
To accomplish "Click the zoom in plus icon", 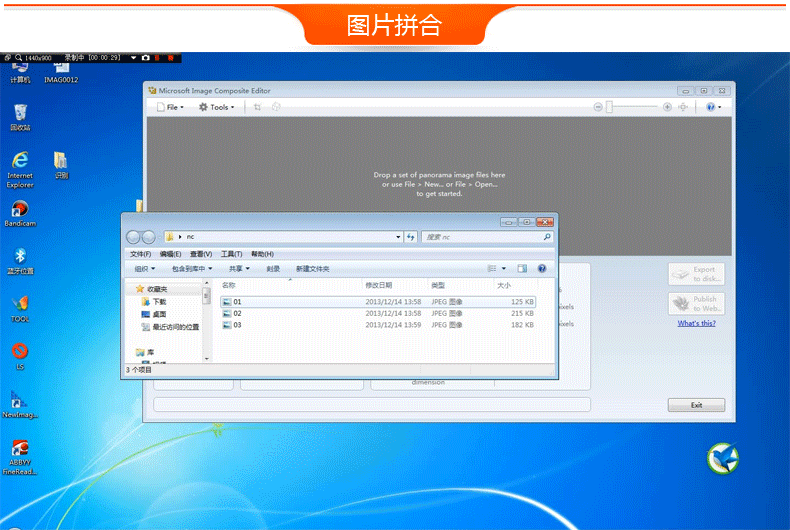I will click(667, 107).
